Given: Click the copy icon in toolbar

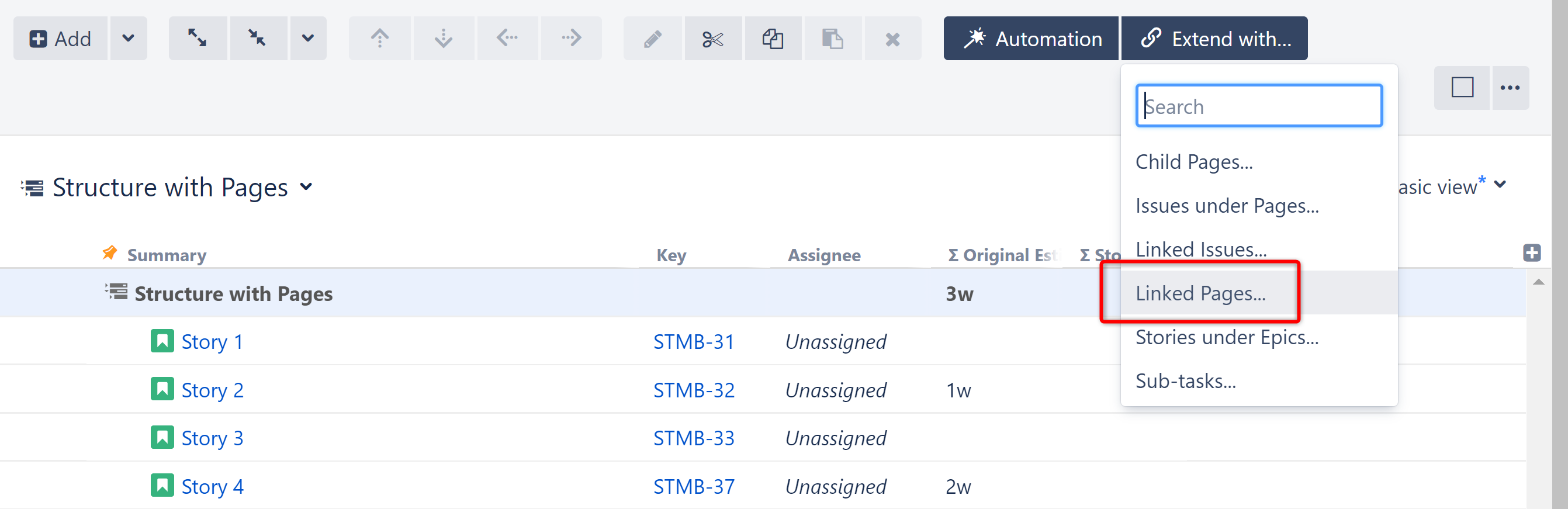Looking at the screenshot, I should (x=773, y=39).
